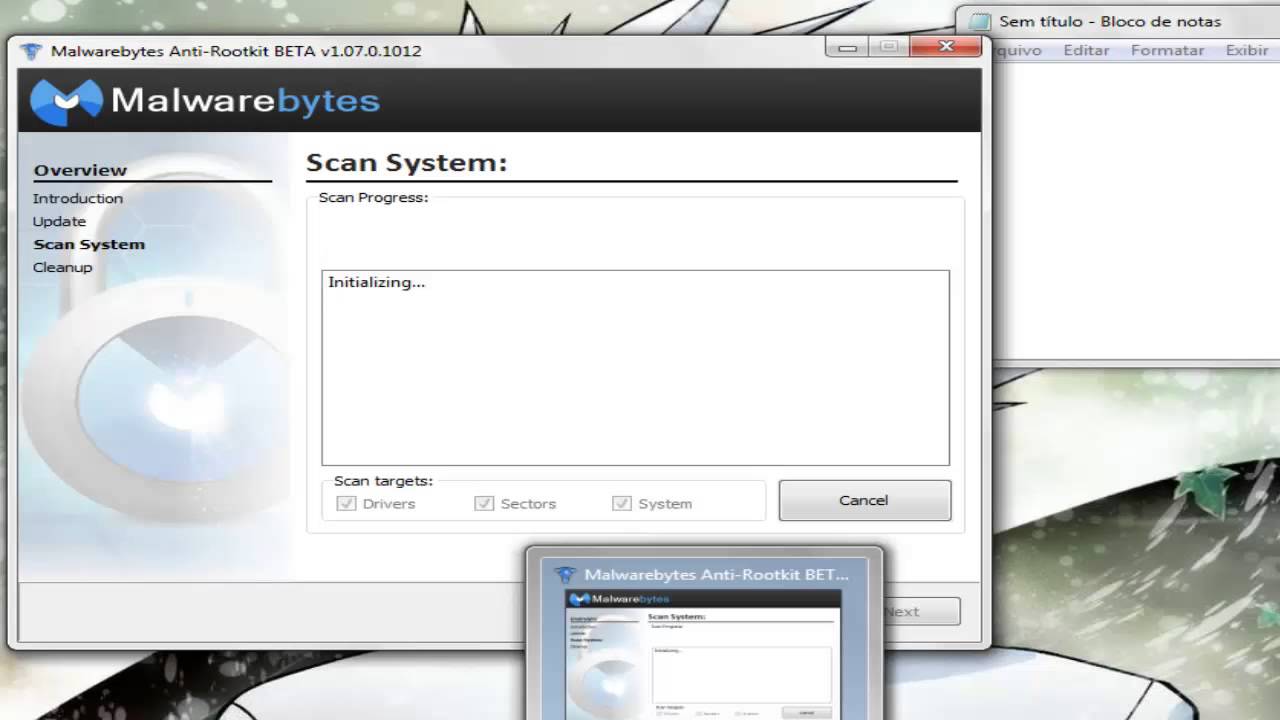Toggle the Drivers scan target checkbox

[x=346, y=503]
